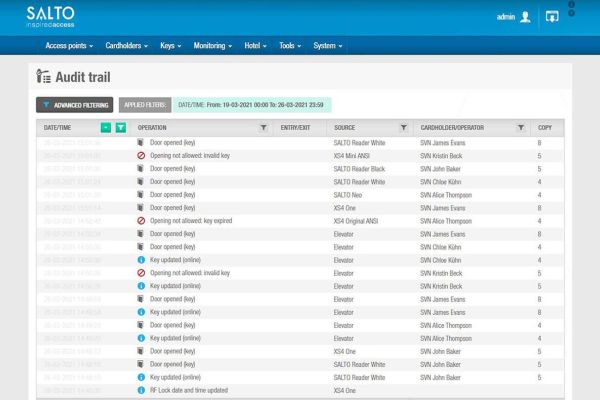This screenshot has height=400, width=600.
Task: Click the admin user profile icon
Action: coord(526,17)
